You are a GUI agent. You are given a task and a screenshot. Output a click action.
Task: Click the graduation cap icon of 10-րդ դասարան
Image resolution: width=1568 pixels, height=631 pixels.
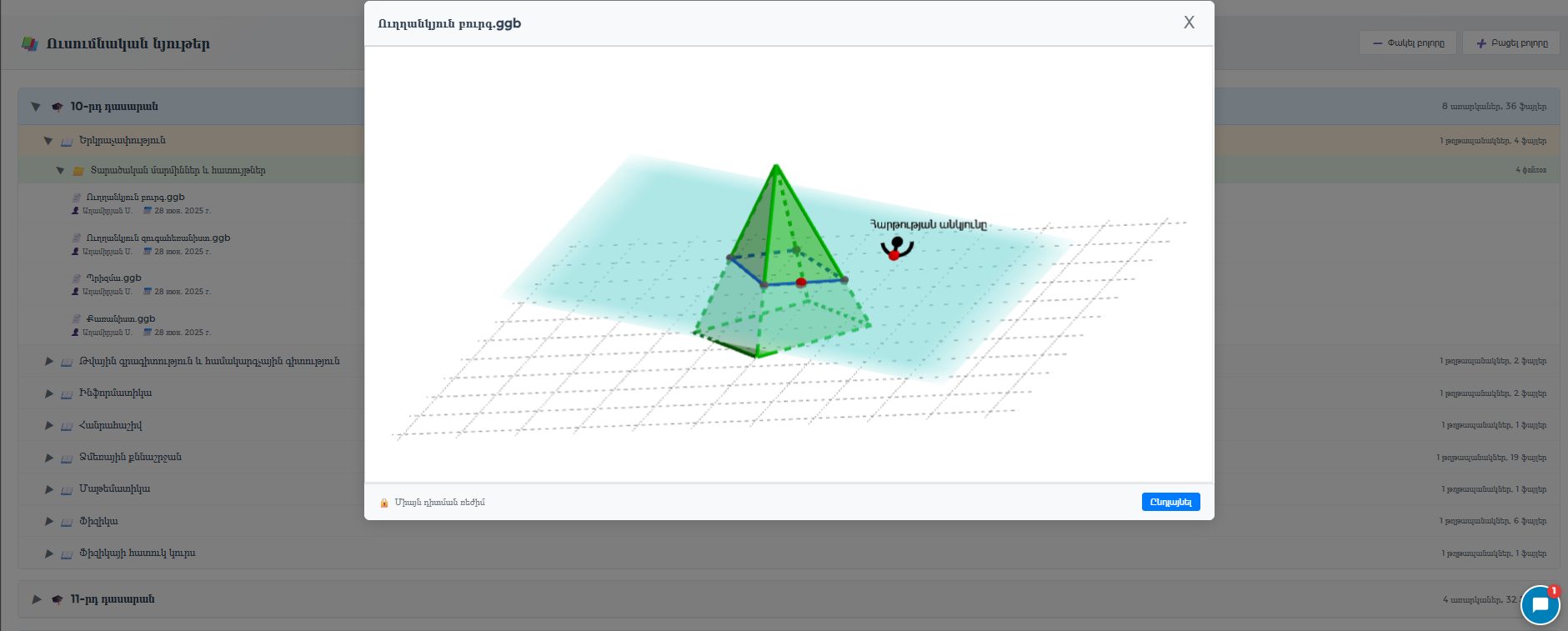57,107
